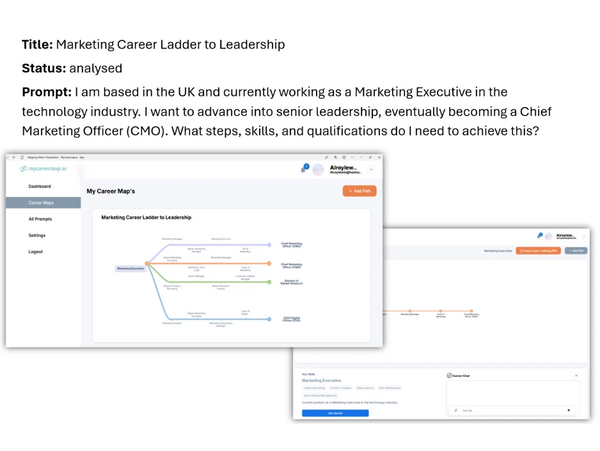The image size is (600, 451).
Task: Click the orange Add Path button
Action: (359, 191)
